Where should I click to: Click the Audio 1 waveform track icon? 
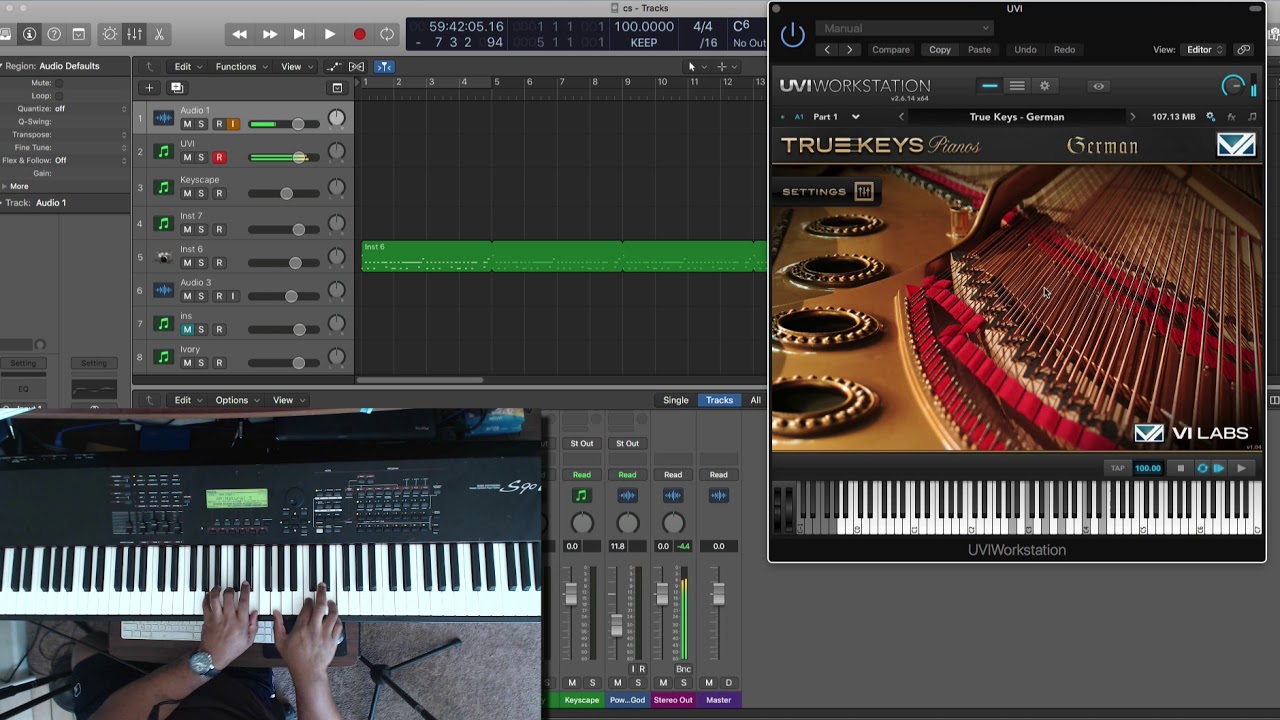coord(163,119)
